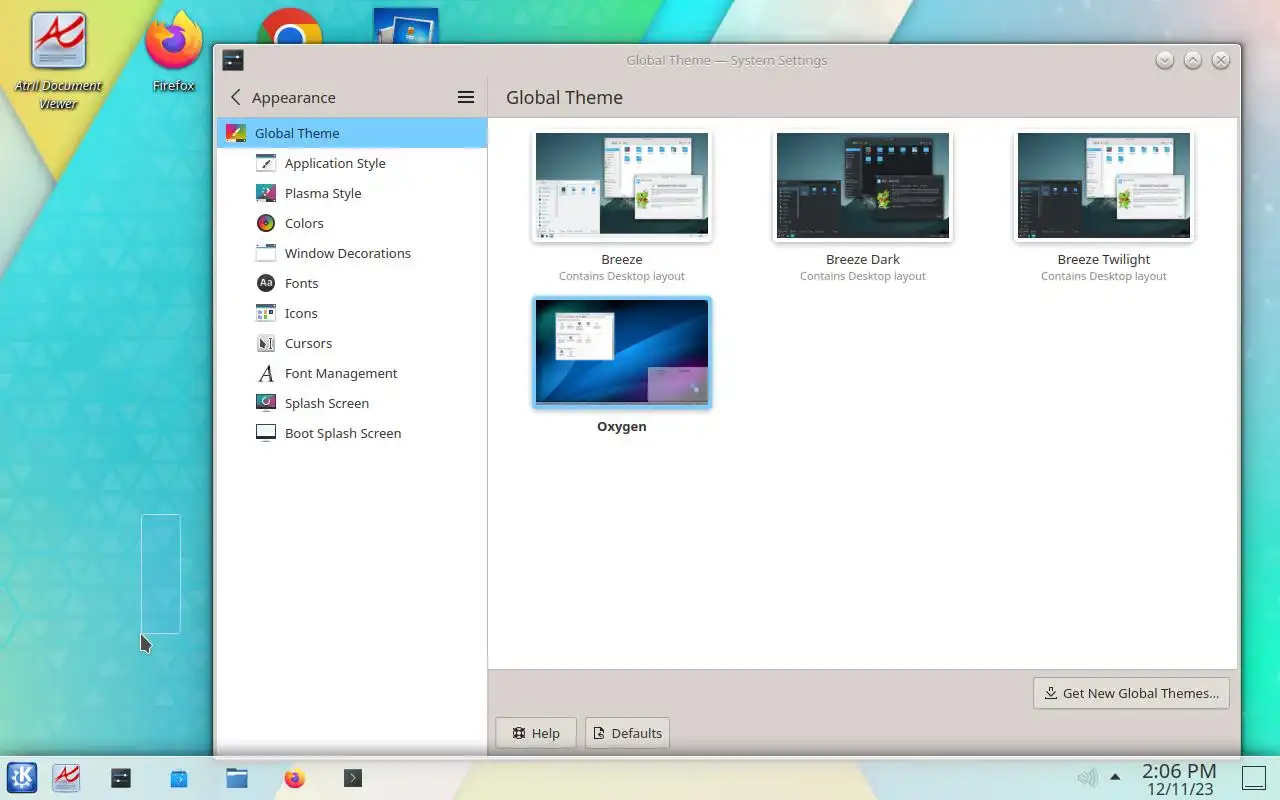Viewport: 1280px width, 800px height.
Task: Click the Font Management 'A' icon
Action: coord(266,373)
